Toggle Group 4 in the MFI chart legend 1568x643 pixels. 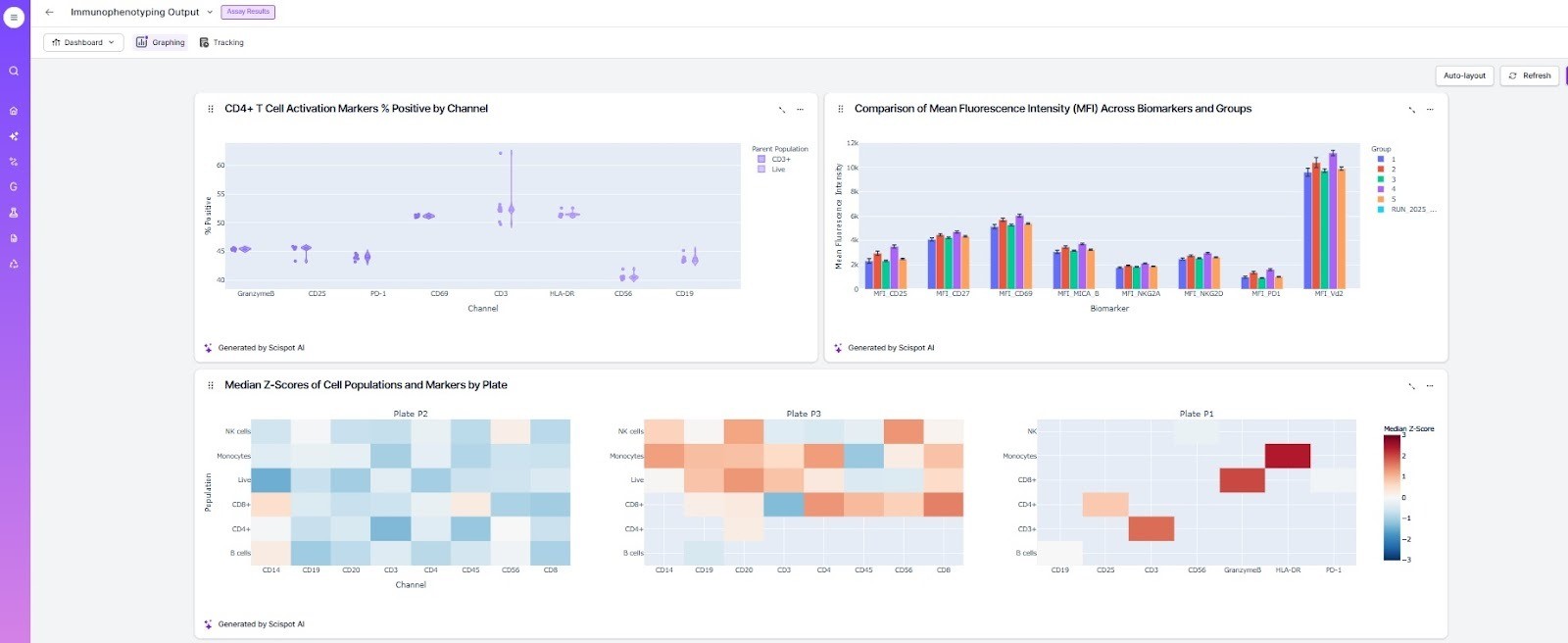pos(1386,189)
